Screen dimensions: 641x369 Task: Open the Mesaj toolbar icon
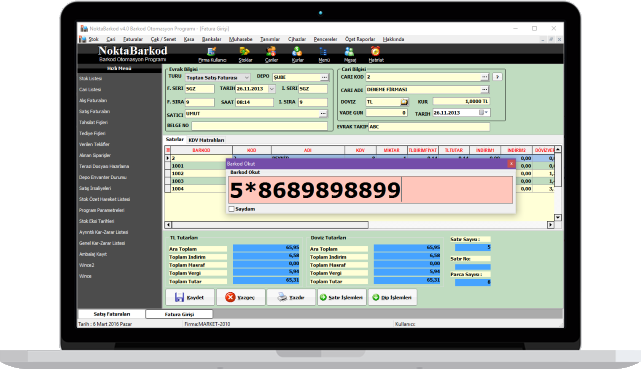(x=350, y=54)
